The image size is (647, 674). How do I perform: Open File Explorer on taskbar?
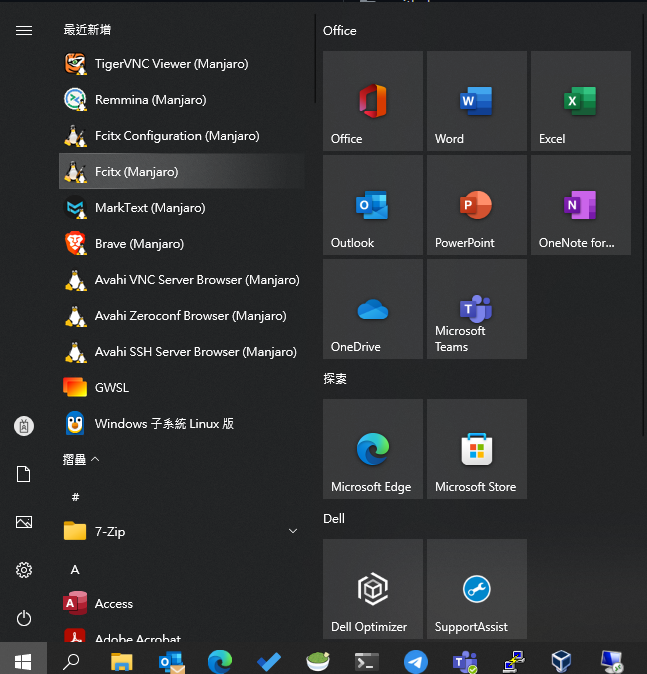[122, 661]
